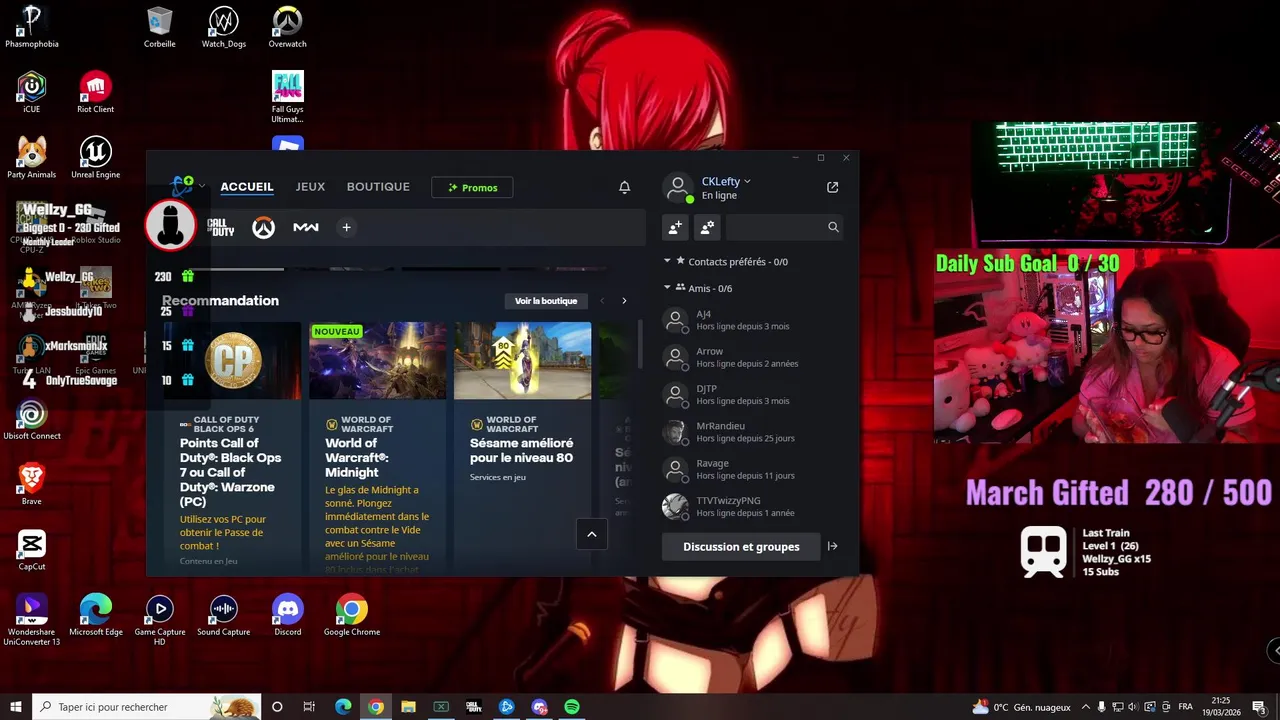Open the CapCut desktop shortcut
1280x720 pixels.
coord(32,550)
